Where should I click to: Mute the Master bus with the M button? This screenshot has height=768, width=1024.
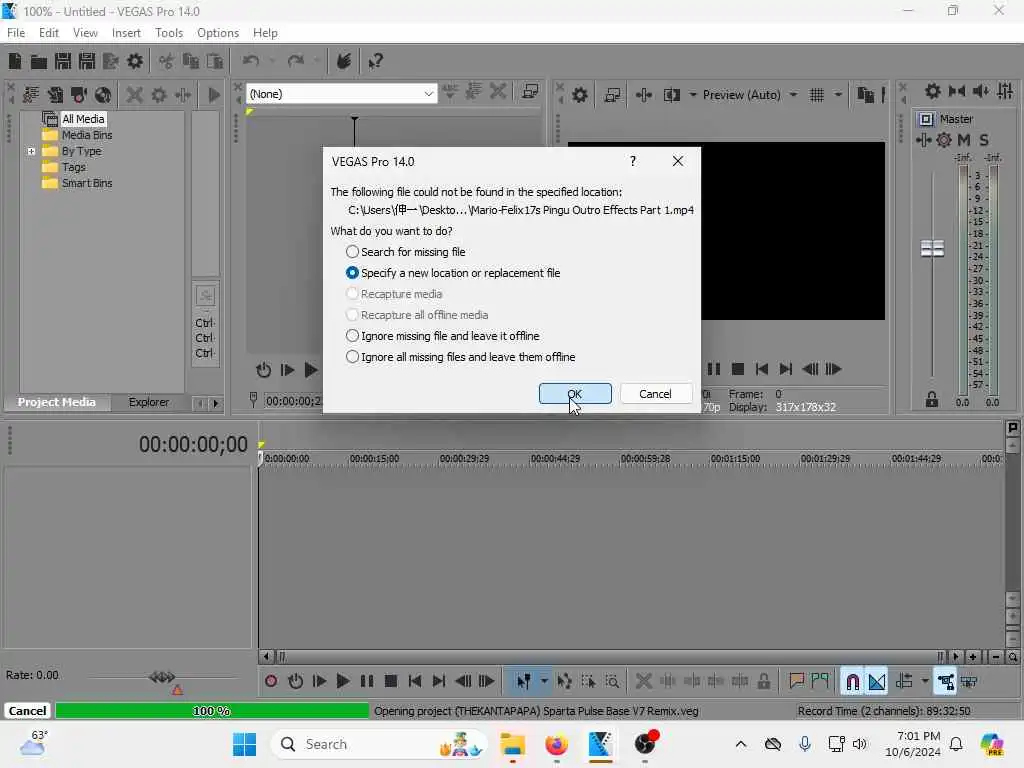coord(963,140)
